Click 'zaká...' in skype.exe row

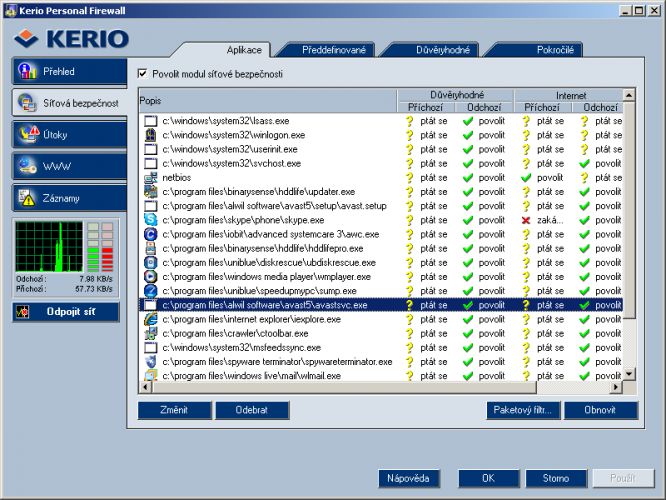pos(550,220)
